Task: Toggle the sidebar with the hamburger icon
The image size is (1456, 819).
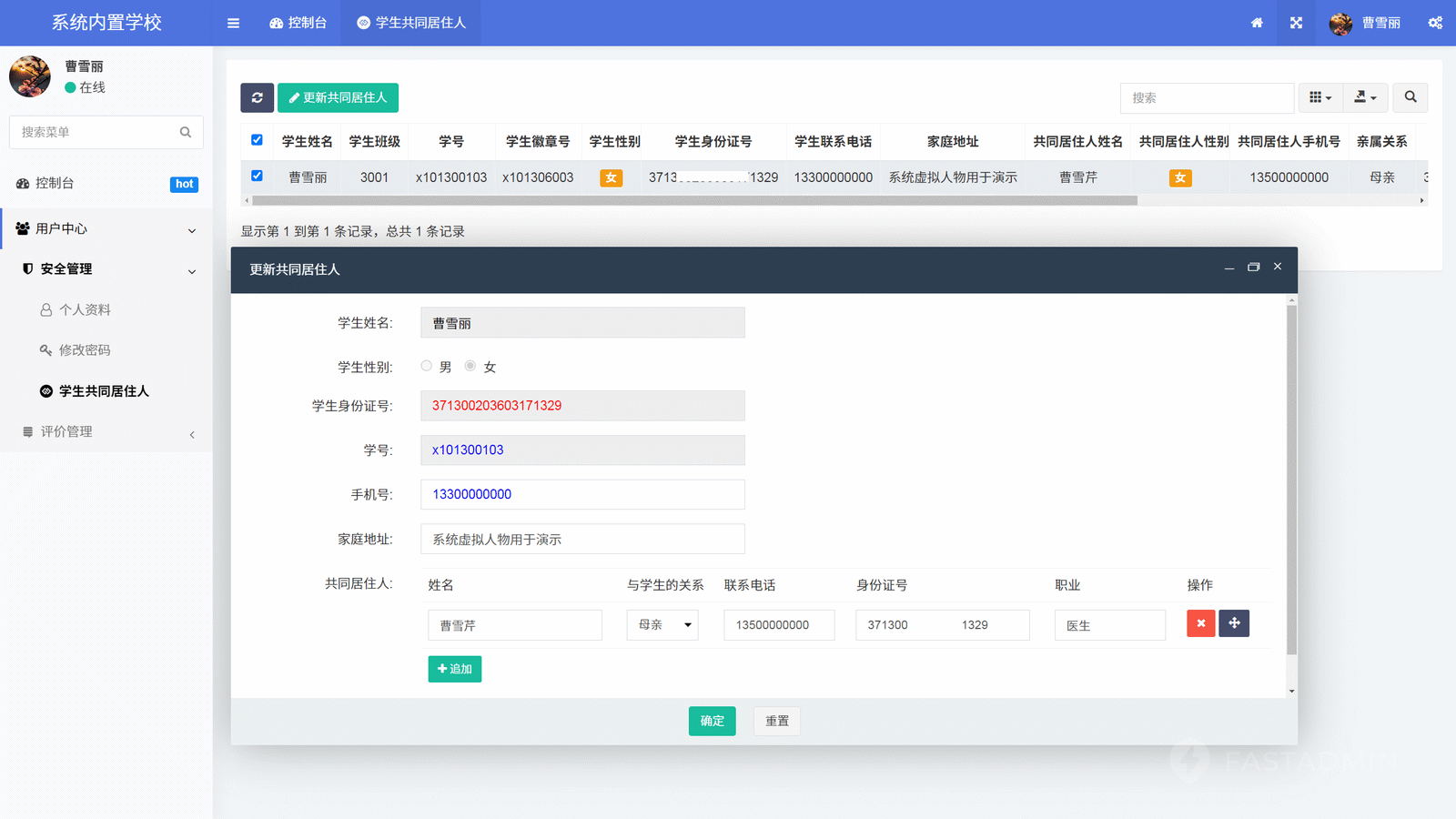Action: point(233,23)
